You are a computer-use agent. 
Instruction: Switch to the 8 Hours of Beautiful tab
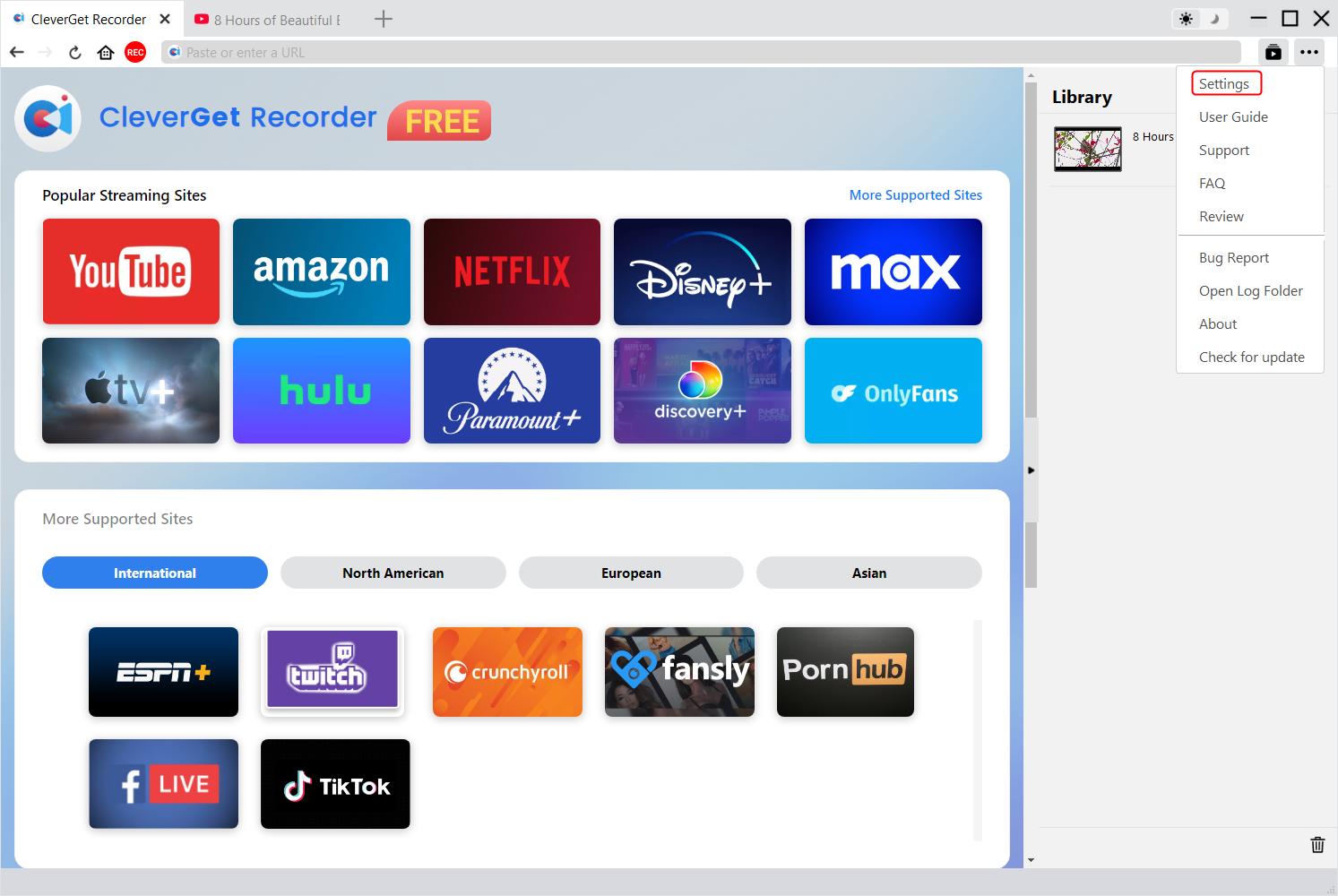(x=269, y=19)
